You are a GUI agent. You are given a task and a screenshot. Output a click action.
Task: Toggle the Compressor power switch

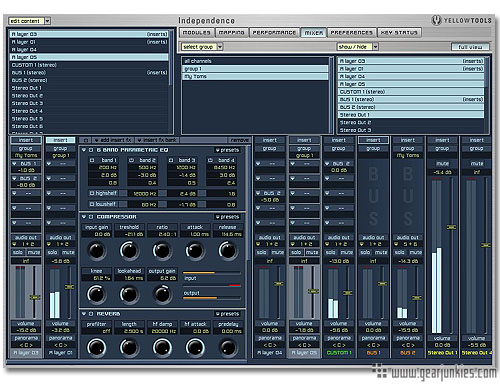(x=91, y=217)
